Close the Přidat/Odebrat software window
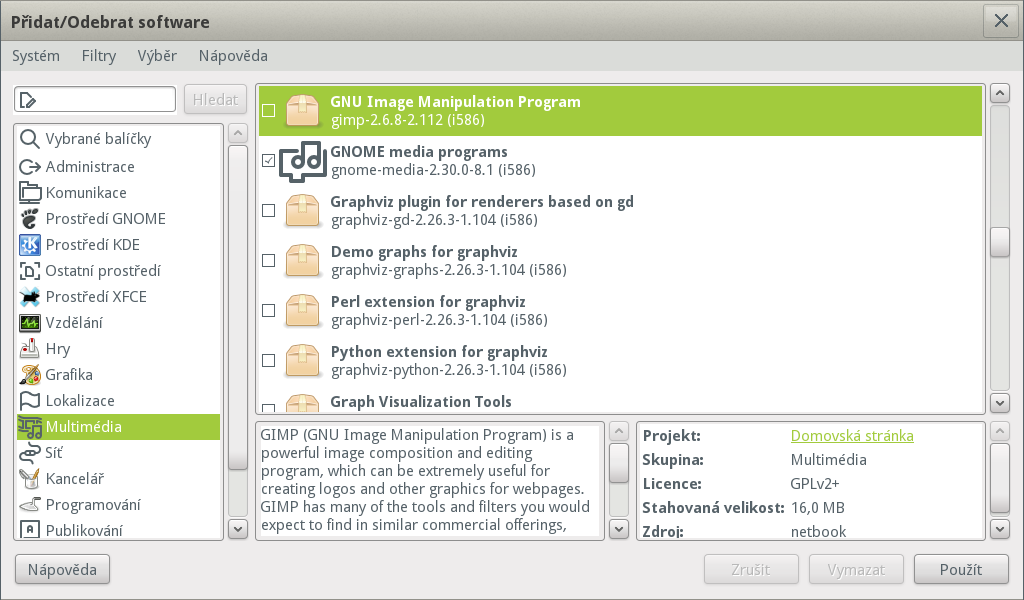 point(1001,21)
